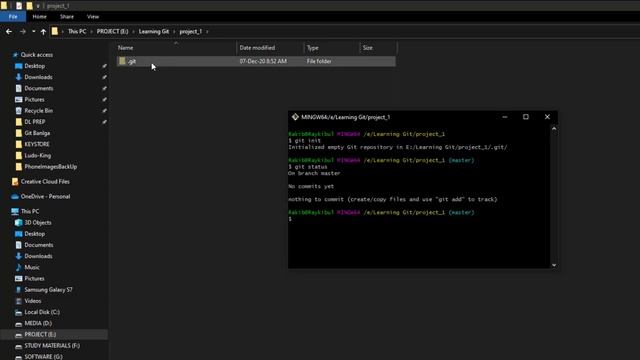Sort by the Size column header
Viewport: 640px width, 360px height.
pyautogui.click(x=378, y=48)
